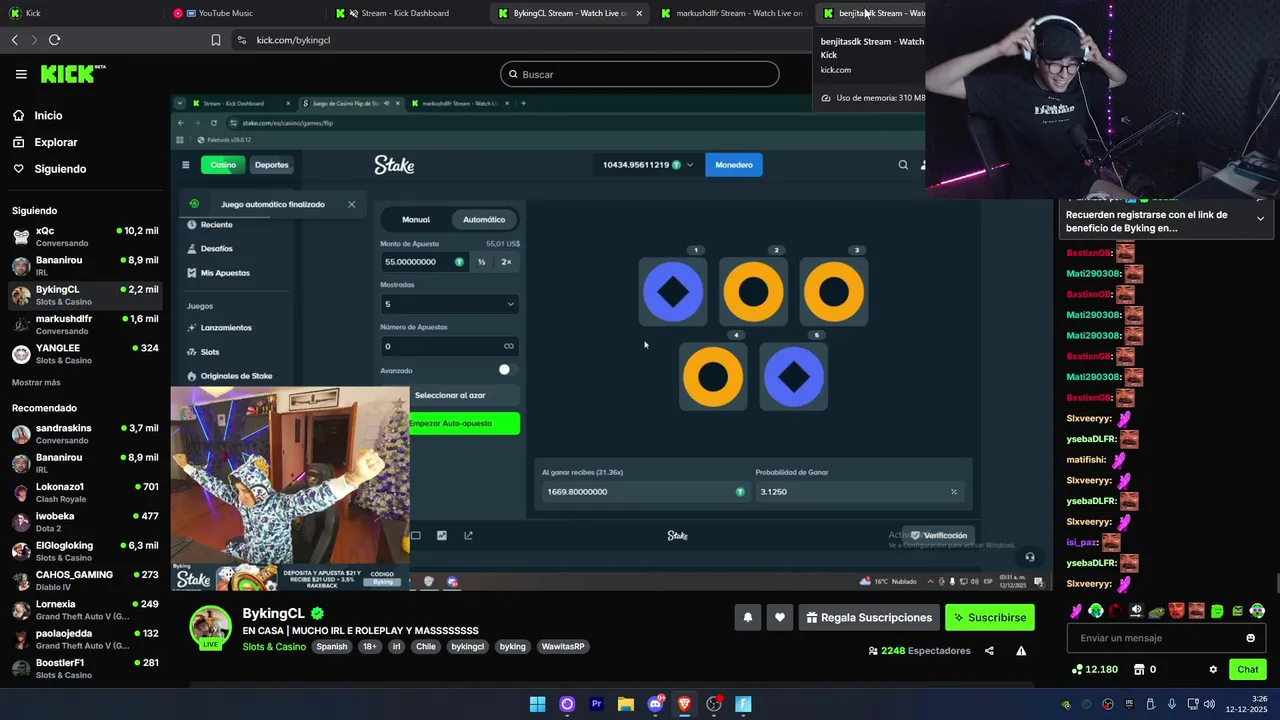Click the Kick logo
Screen dimensions: 1280x720
click(x=73, y=74)
